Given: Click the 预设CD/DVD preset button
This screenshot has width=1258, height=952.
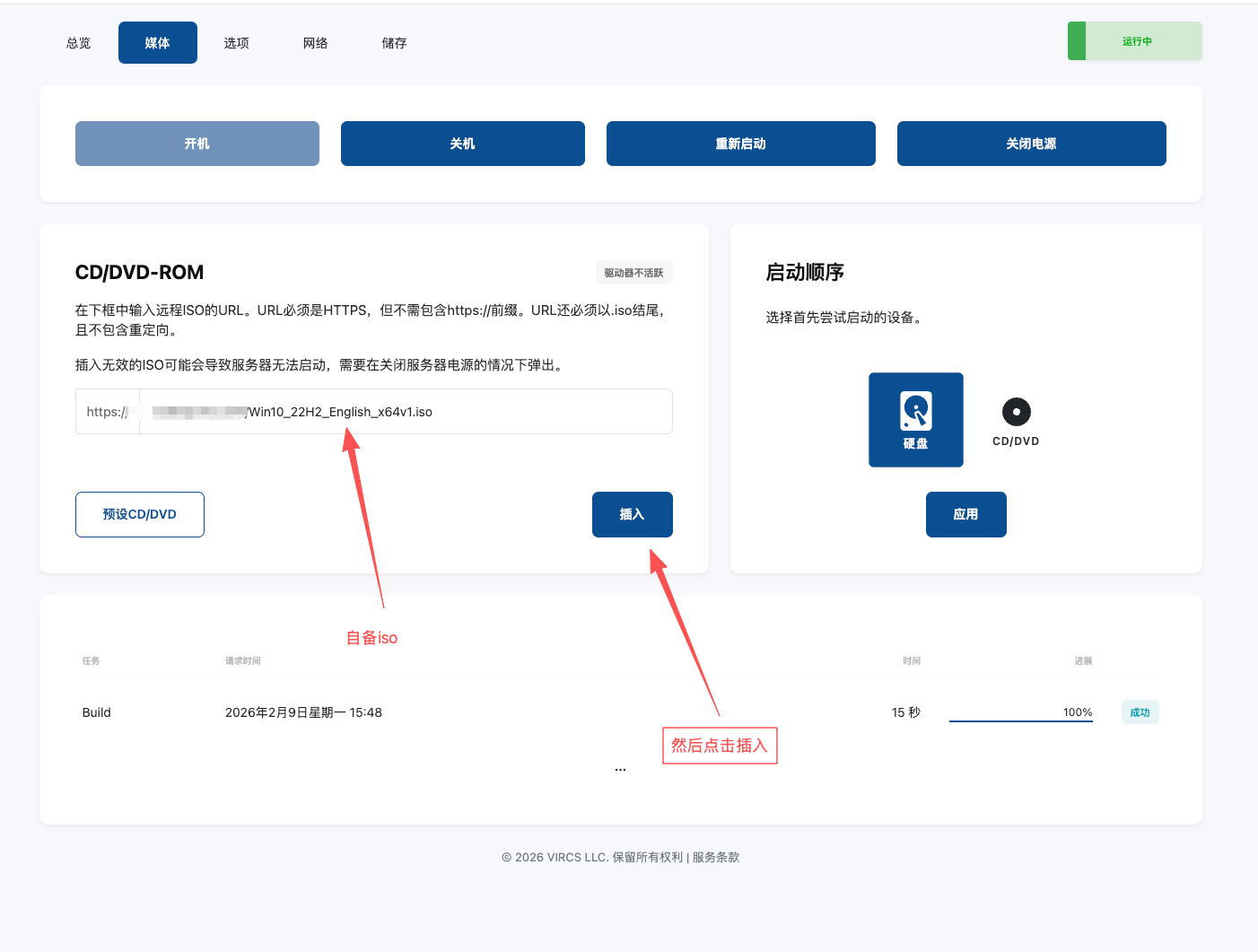Looking at the screenshot, I should [x=140, y=514].
